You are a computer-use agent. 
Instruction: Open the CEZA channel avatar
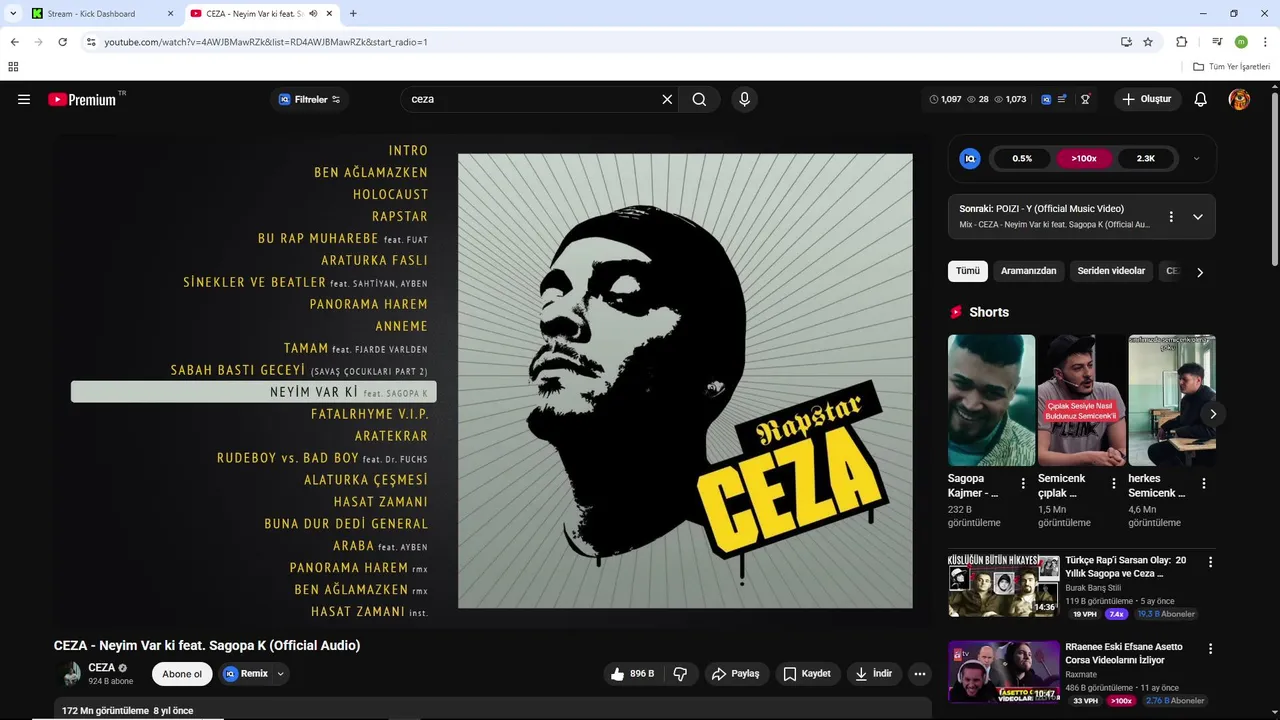tap(70, 674)
